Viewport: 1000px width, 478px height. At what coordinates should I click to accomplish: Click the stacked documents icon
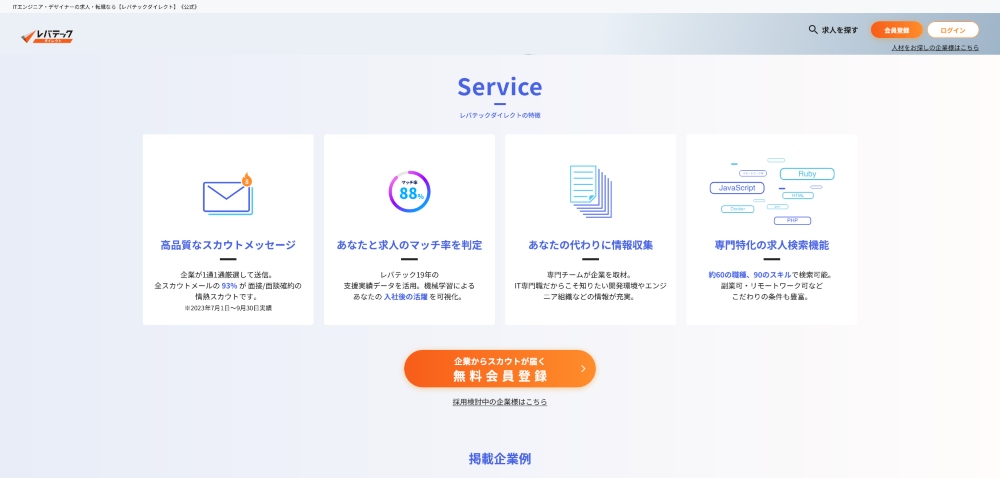[591, 192]
